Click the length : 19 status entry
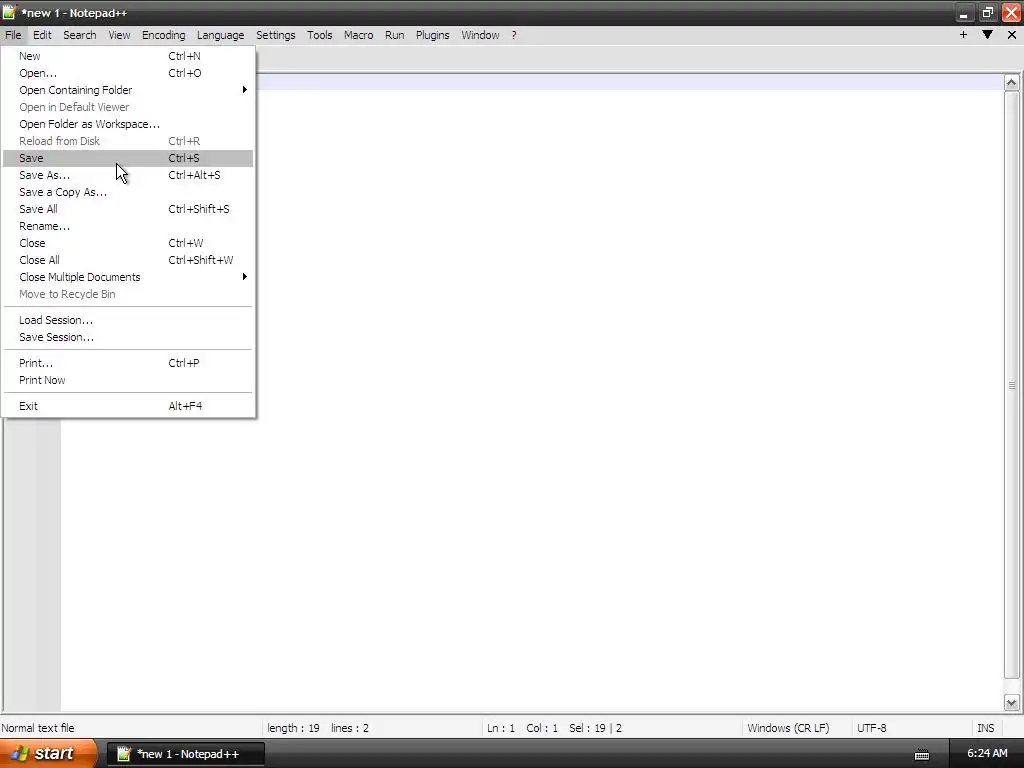The image size is (1024, 768). (x=293, y=728)
